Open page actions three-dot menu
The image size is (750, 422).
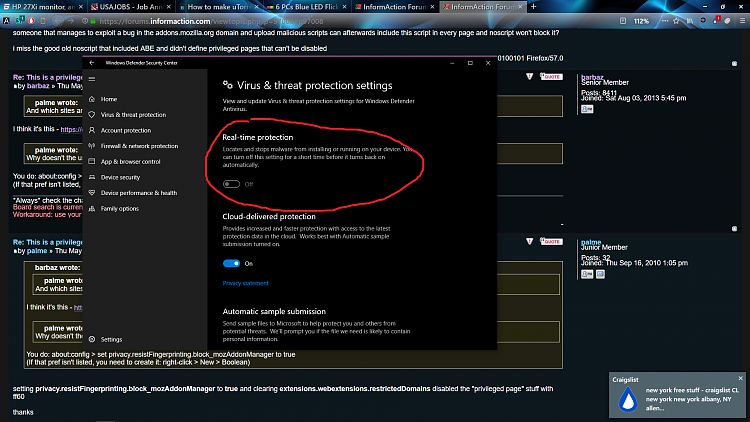click(x=664, y=21)
